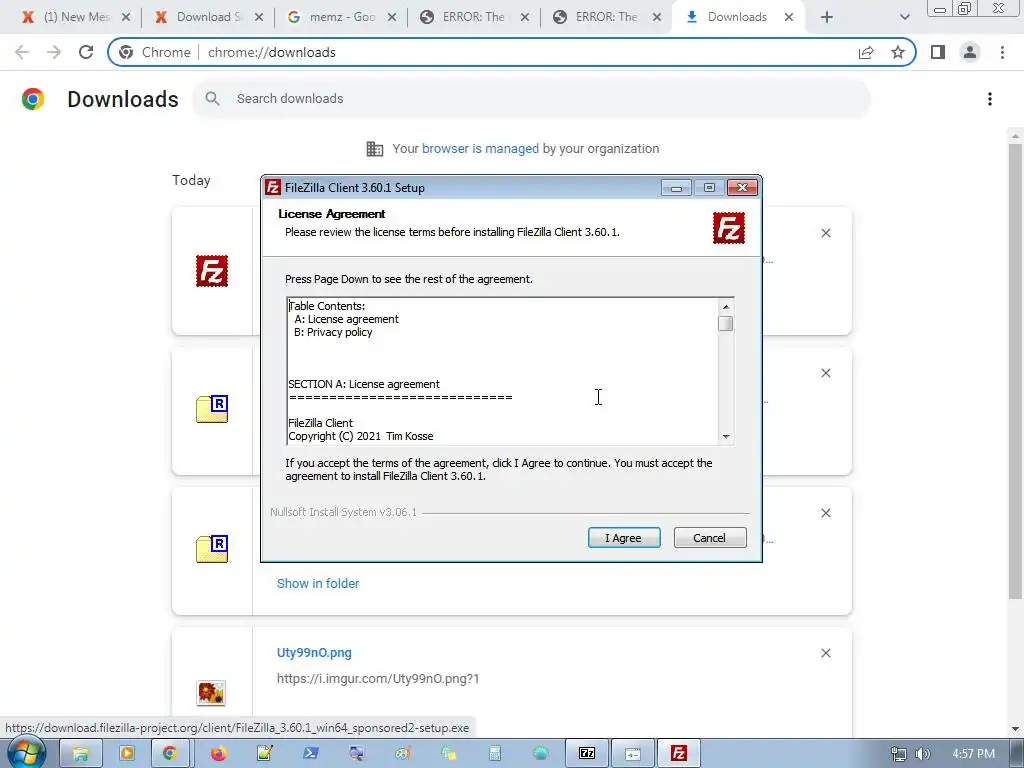Click the FileZilla logo in setup header
Screen dimensions: 1024x768
728,229
